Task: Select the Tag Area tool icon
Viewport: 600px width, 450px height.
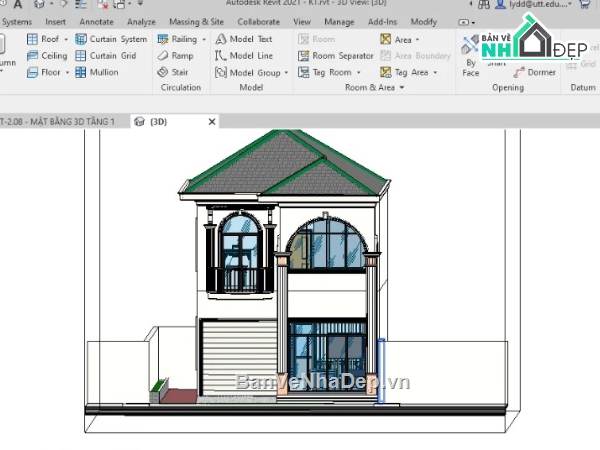Action: point(386,72)
